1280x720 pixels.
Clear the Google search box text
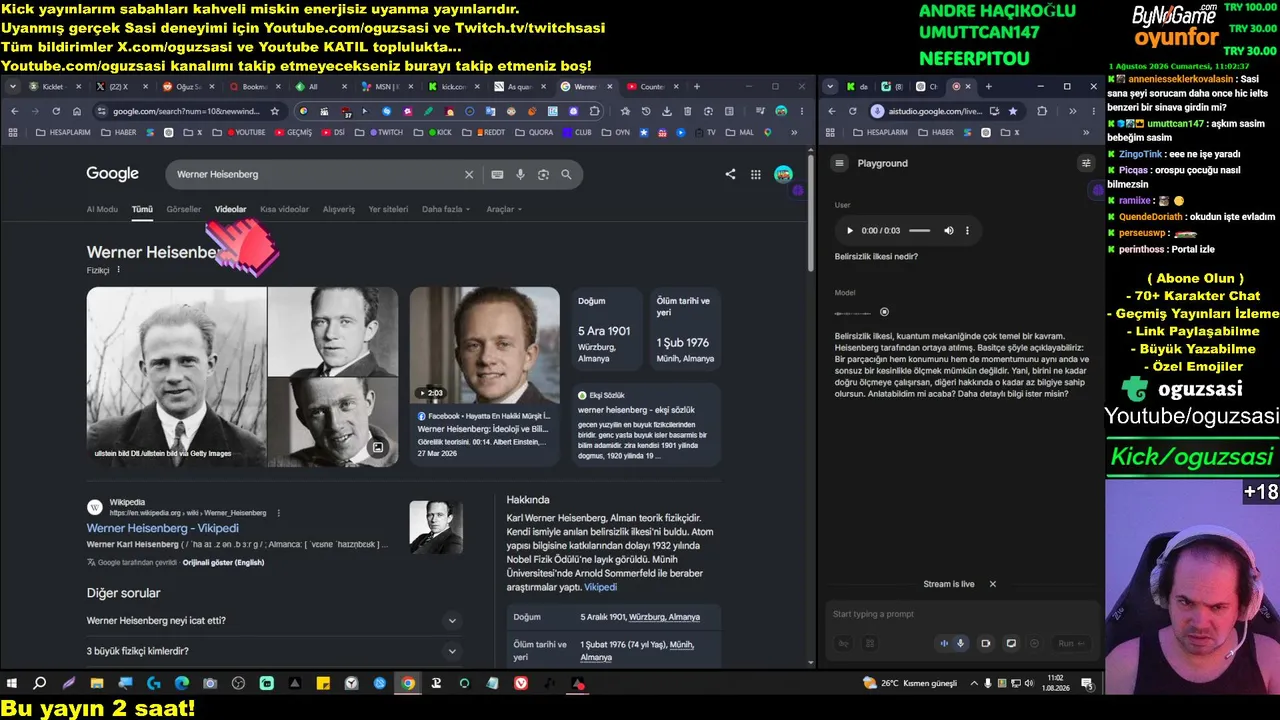point(469,174)
